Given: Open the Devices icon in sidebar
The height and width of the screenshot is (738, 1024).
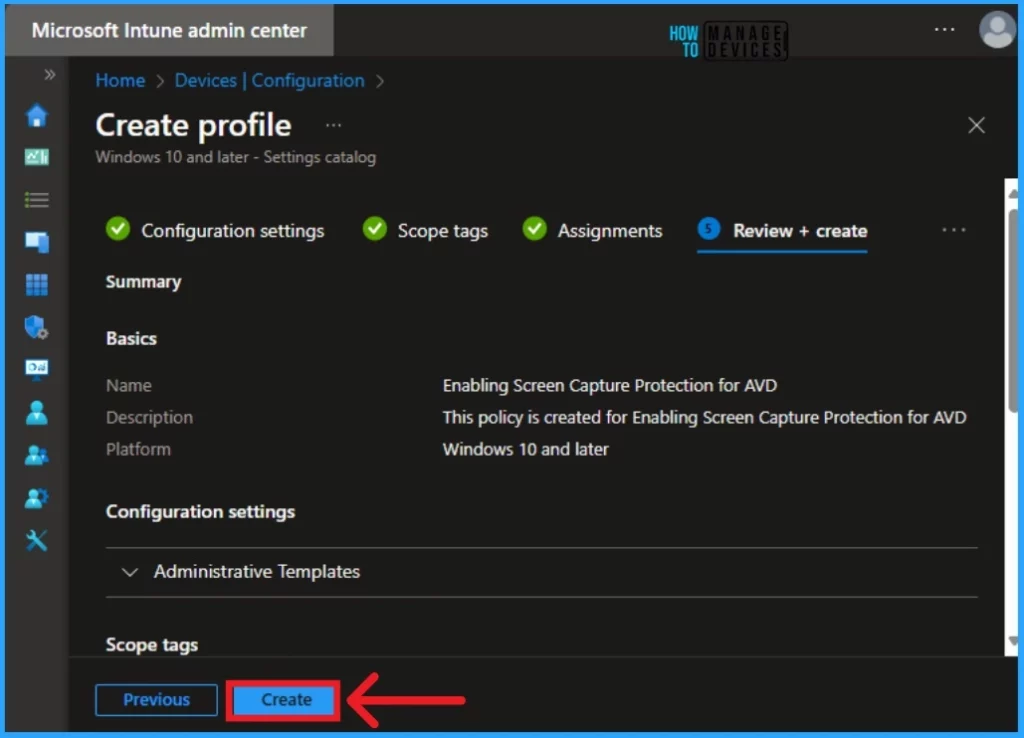Looking at the screenshot, I should click(x=37, y=242).
